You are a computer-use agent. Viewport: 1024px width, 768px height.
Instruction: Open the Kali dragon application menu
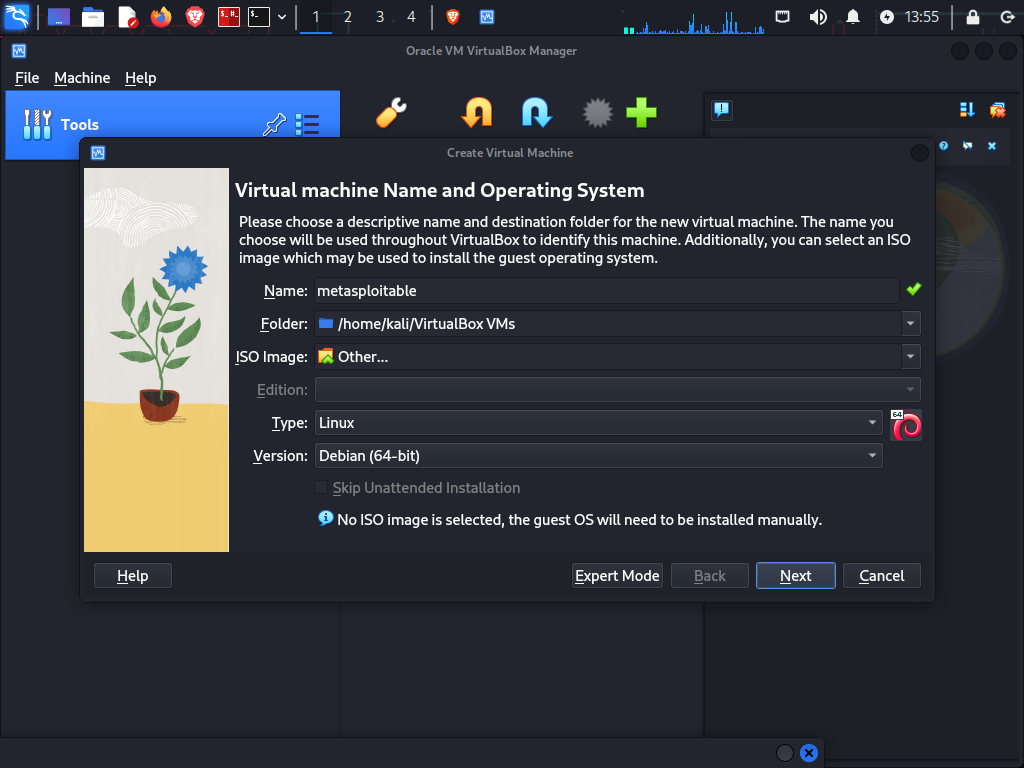[x=17, y=17]
